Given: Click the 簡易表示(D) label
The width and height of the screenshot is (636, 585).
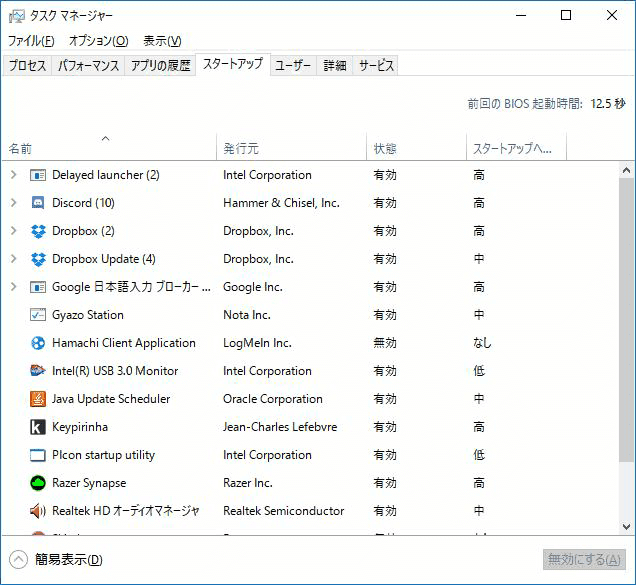Looking at the screenshot, I should pos(69,560).
